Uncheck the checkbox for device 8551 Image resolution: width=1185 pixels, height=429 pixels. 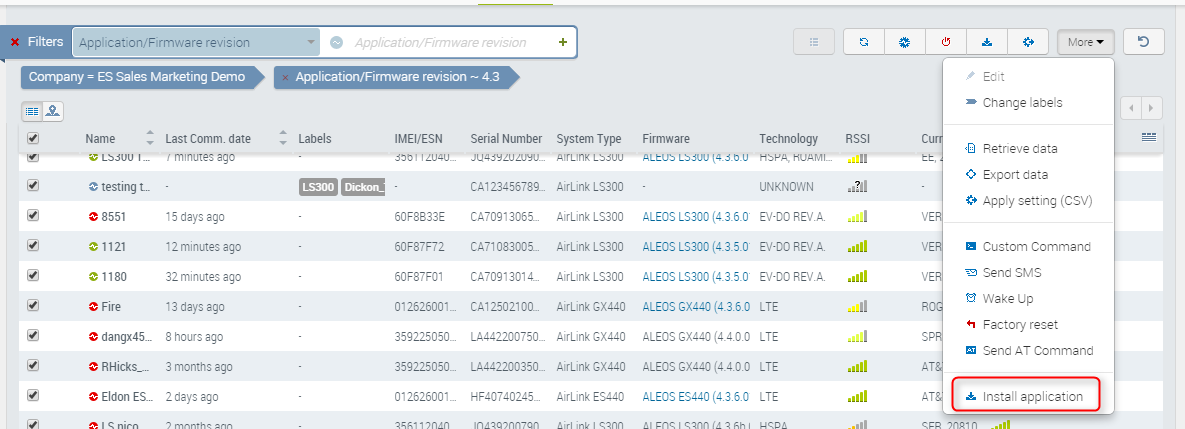coord(33,216)
